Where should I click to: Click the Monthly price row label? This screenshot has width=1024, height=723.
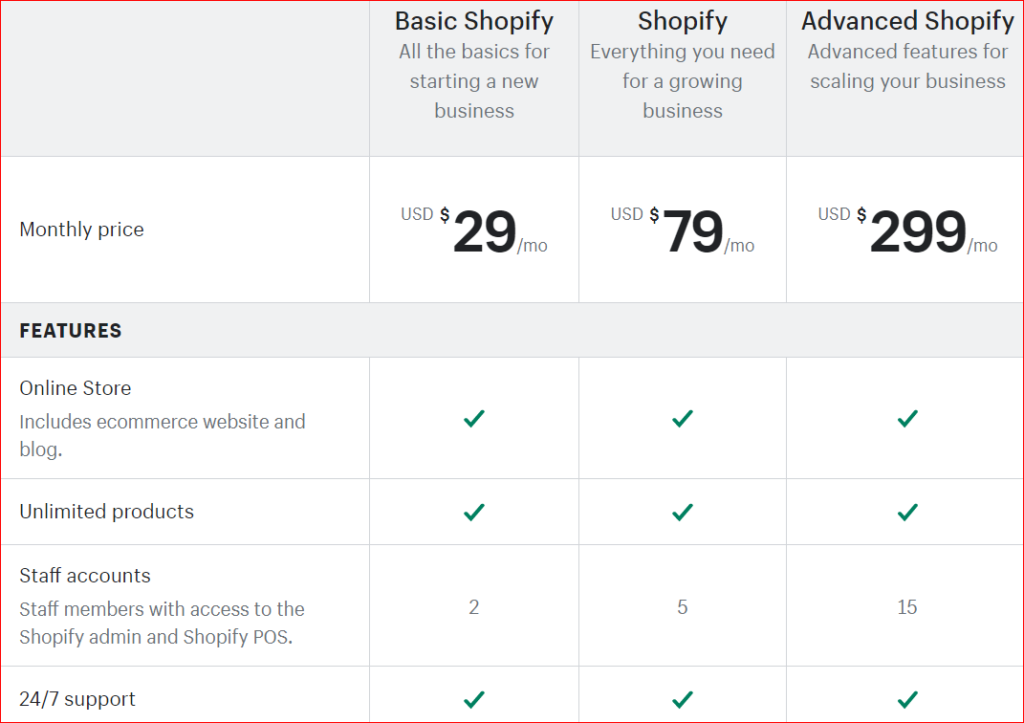coord(82,230)
